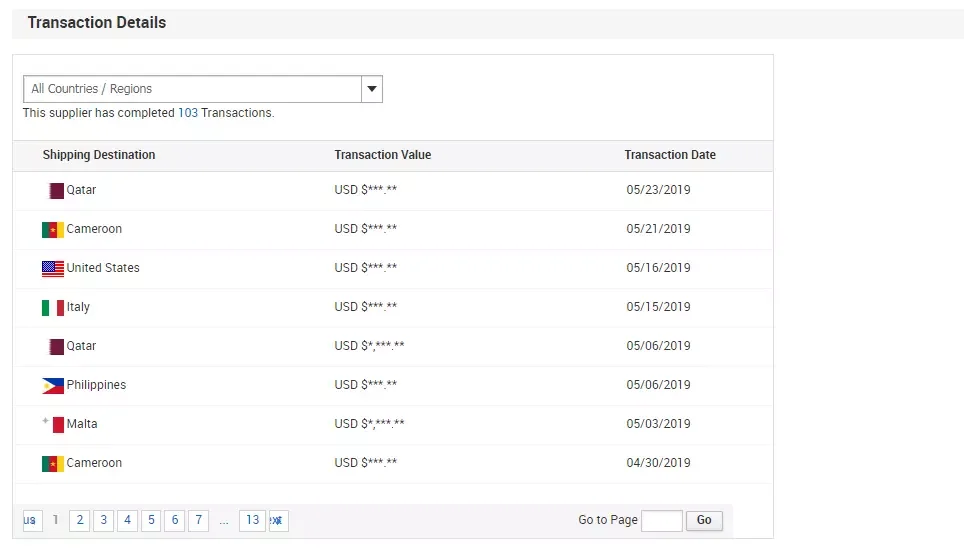Image resolution: width=964 pixels, height=552 pixels.
Task: Click the Next page button
Action: (277, 520)
